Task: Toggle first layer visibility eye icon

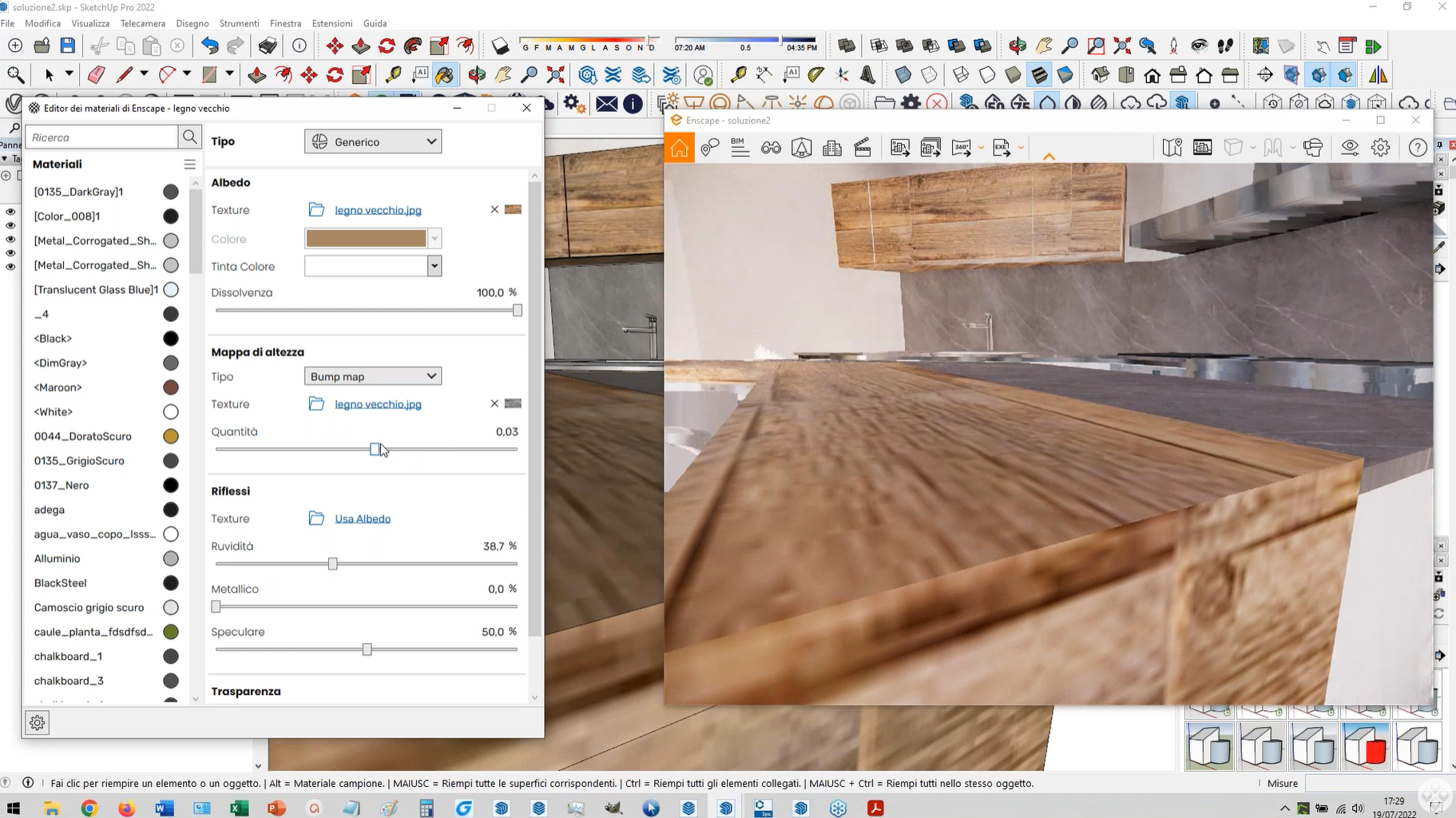Action: 10,212
